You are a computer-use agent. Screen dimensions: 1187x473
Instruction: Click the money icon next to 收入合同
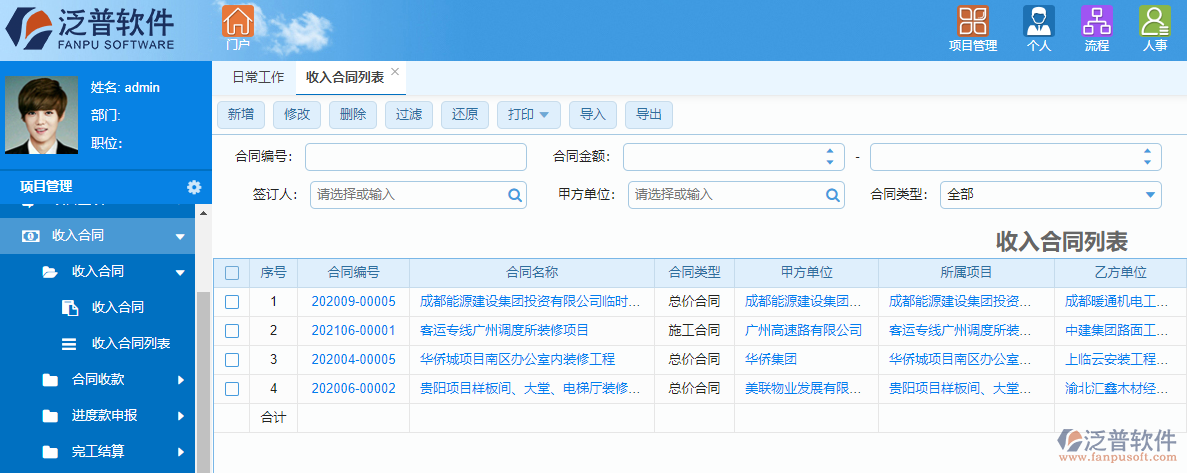click(x=30, y=236)
